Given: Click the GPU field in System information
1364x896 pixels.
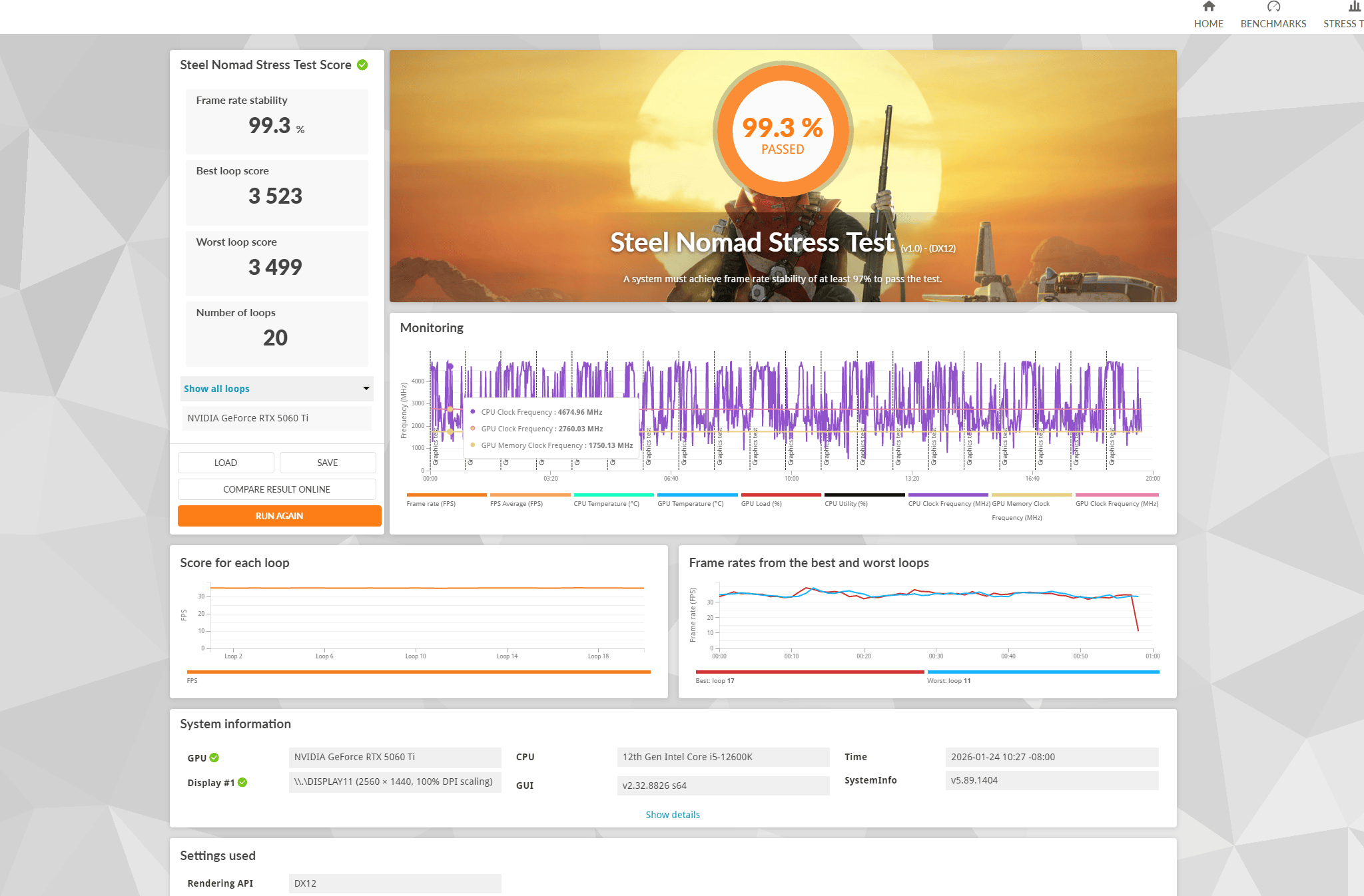Looking at the screenshot, I should coord(395,757).
